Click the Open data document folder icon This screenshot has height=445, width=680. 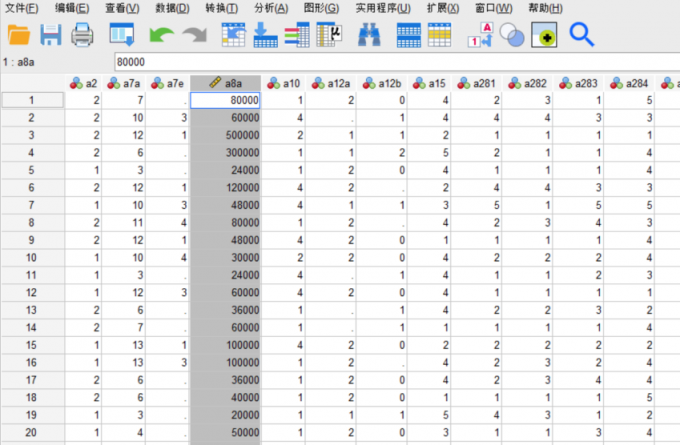[19, 35]
